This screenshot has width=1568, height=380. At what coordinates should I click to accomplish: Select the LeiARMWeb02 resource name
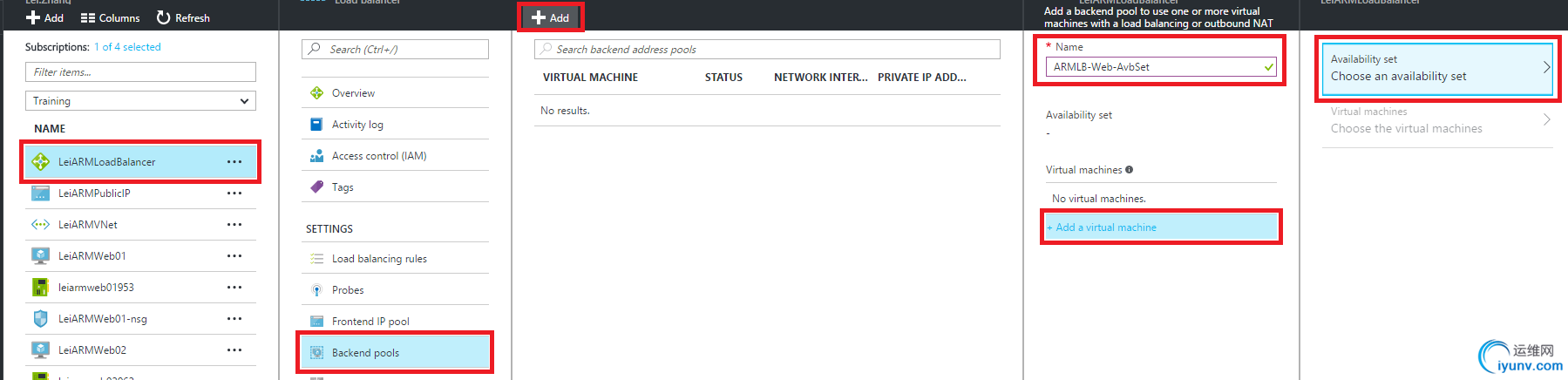tap(92, 350)
